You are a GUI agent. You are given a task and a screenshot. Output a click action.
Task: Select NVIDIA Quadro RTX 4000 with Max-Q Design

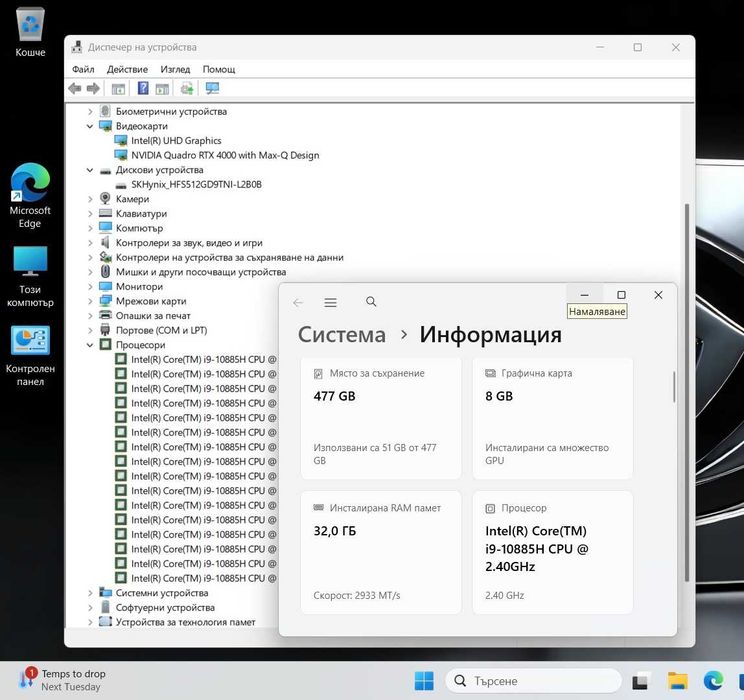pyautogui.click(x=225, y=155)
